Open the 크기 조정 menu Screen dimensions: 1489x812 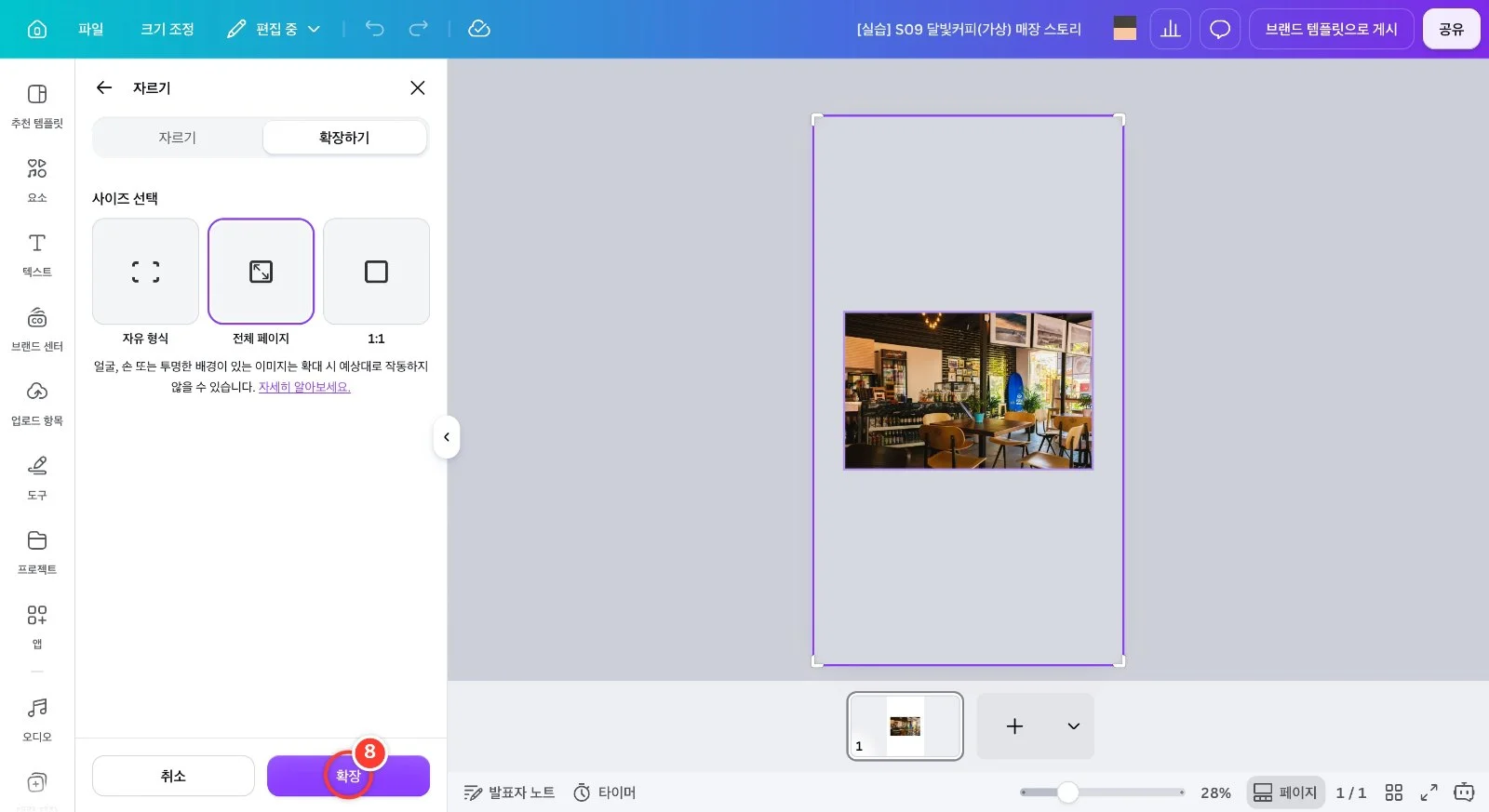click(168, 29)
